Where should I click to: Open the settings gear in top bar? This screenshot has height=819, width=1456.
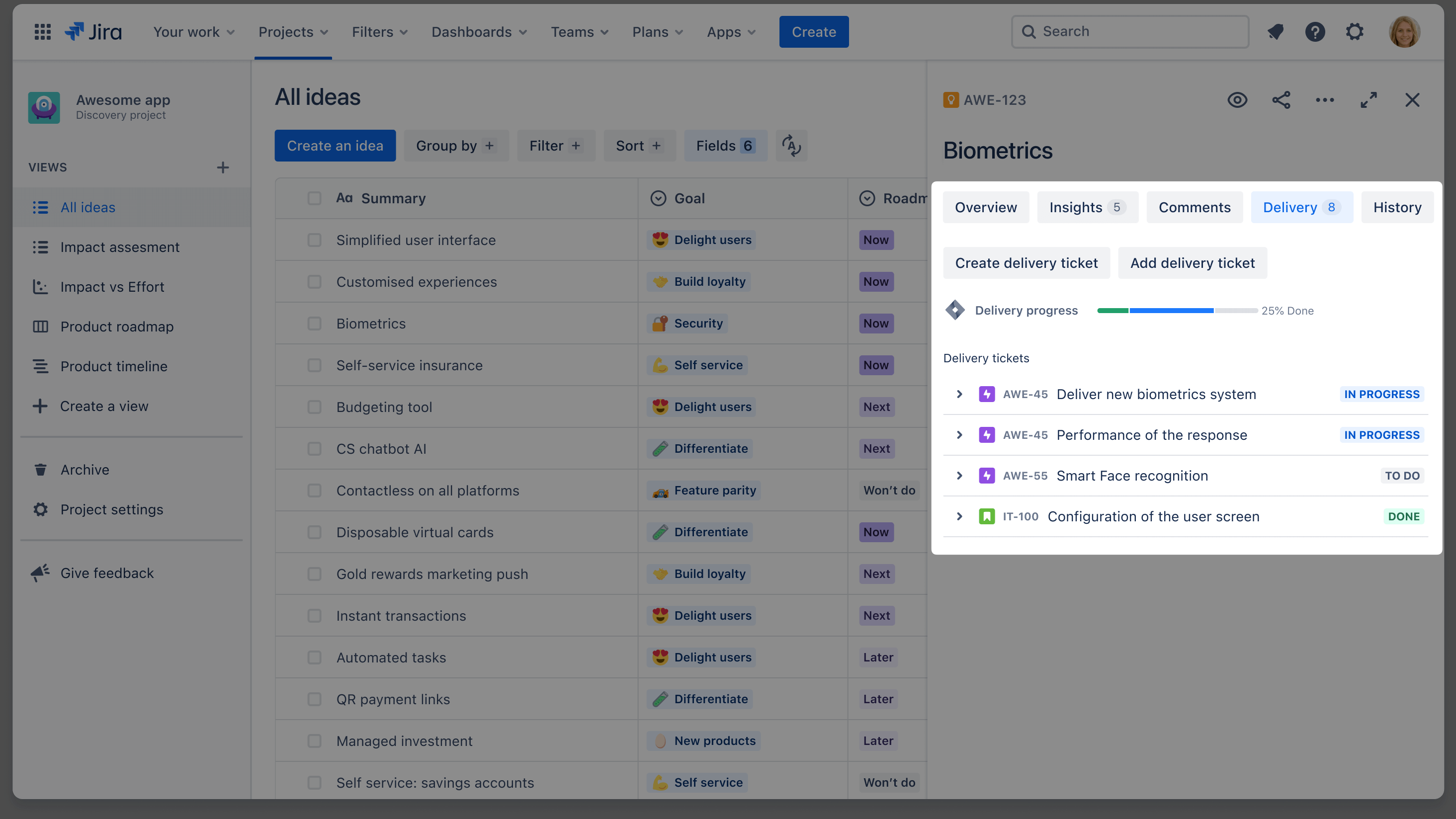(x=1355, y=32)
